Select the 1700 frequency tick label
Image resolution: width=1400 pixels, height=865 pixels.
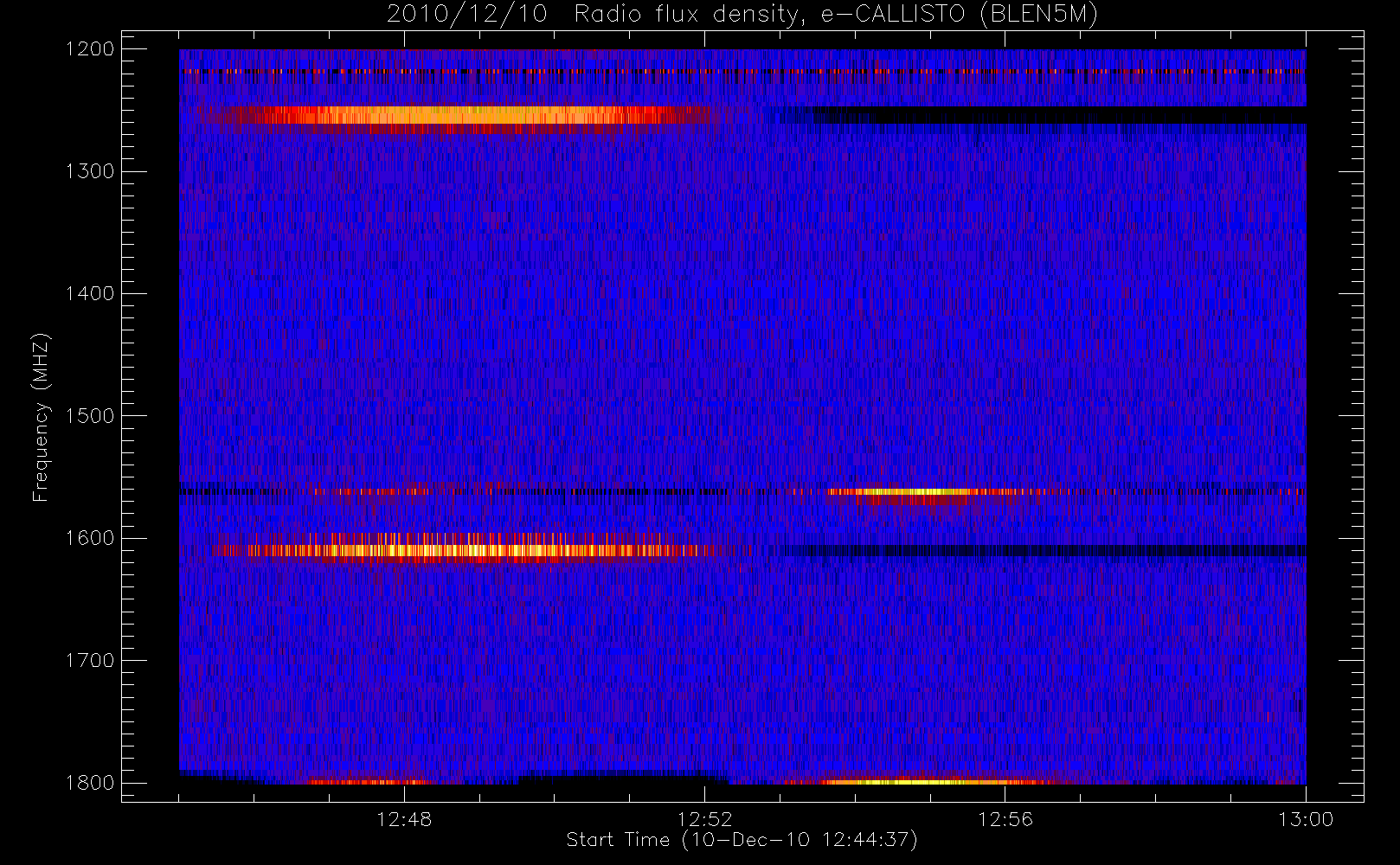91,661
